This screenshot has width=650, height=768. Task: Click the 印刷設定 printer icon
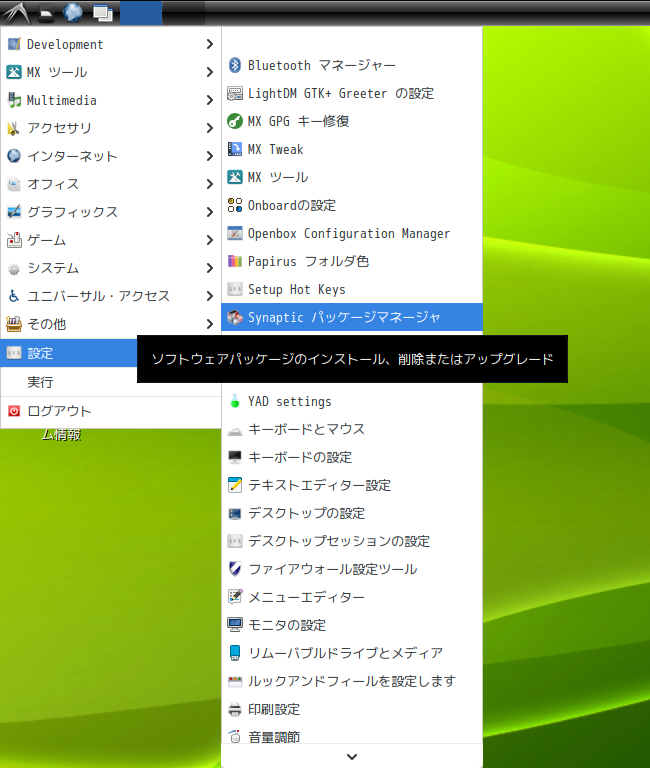[x=235, y=709]
